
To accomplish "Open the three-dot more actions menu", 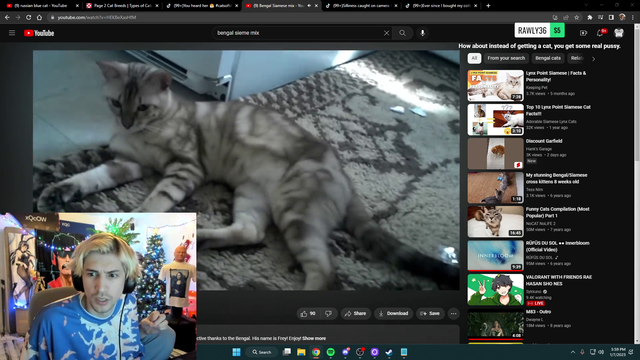I will [453, 313].
